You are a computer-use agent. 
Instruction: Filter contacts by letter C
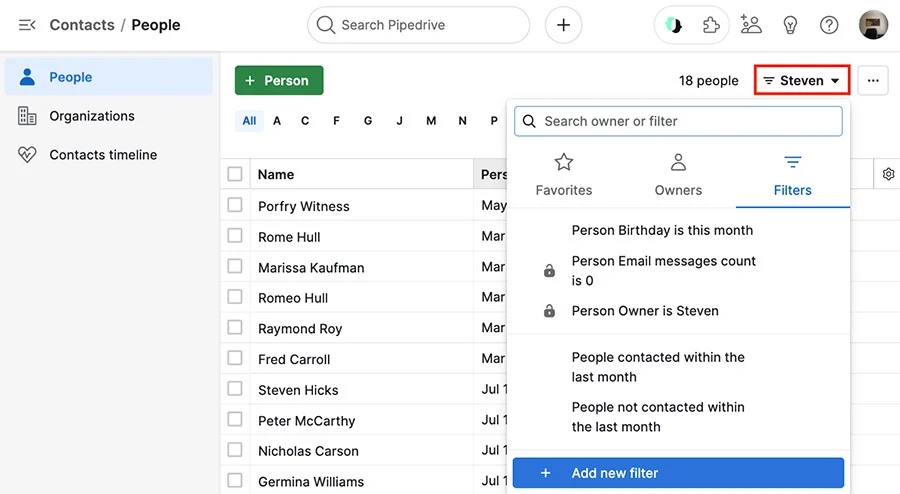point(305,120)
